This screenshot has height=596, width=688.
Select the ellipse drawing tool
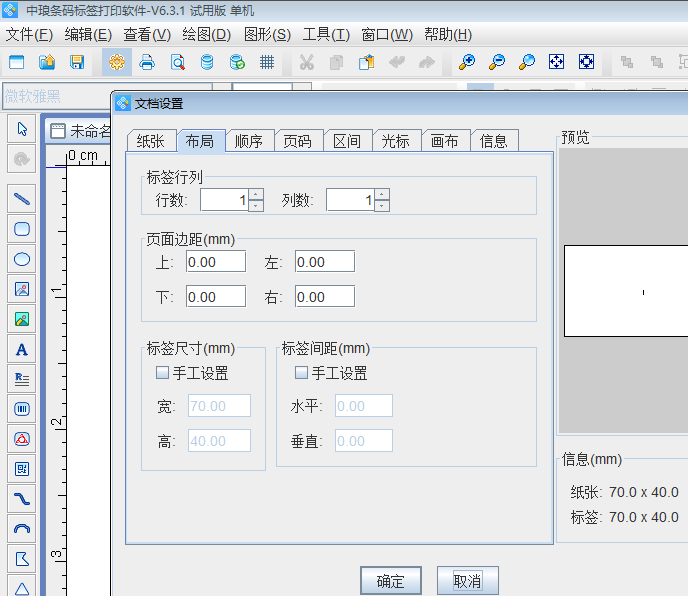pyautogui.click(x=21, y=258)
